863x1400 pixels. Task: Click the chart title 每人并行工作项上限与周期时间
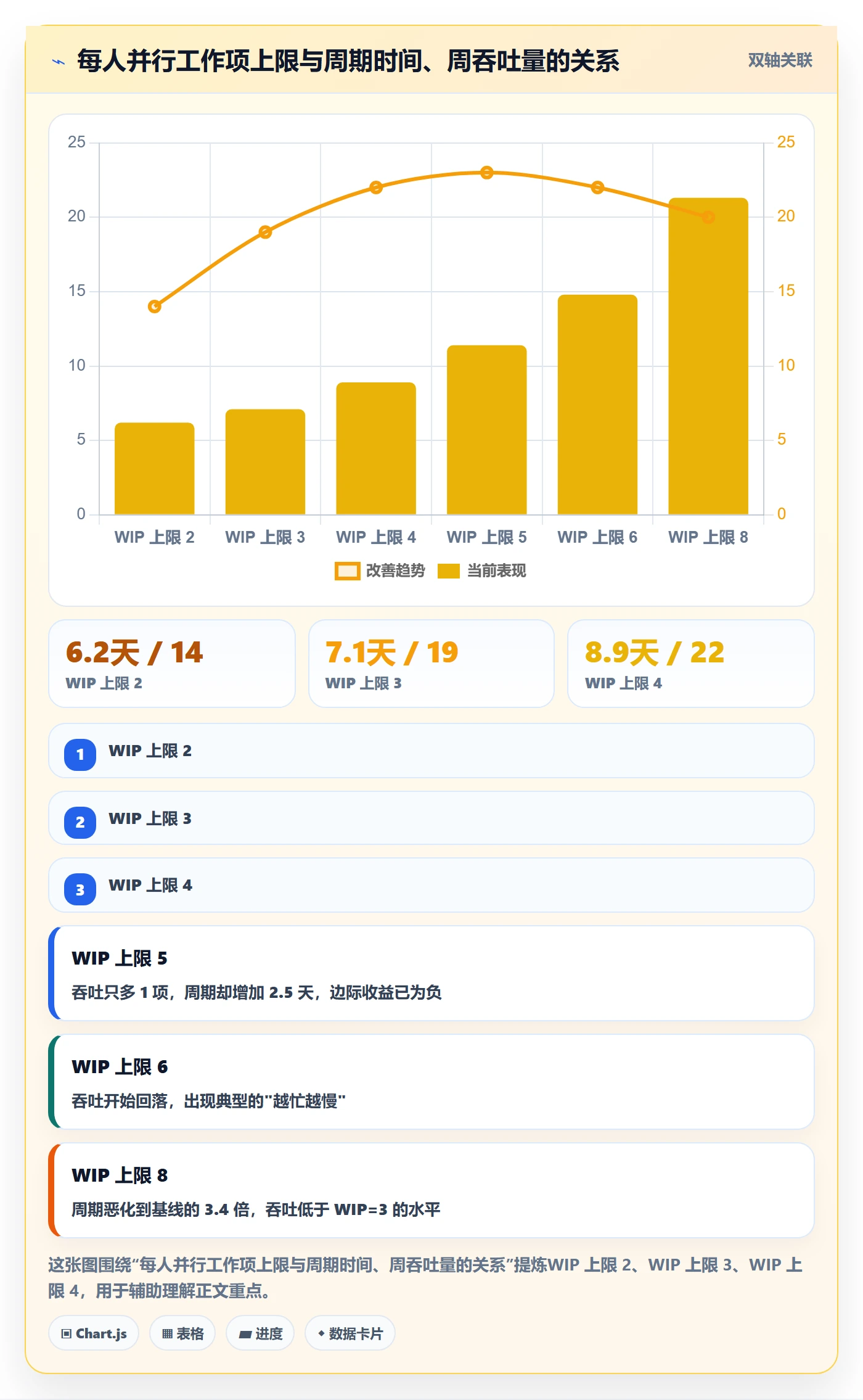[x=348, y=61]
